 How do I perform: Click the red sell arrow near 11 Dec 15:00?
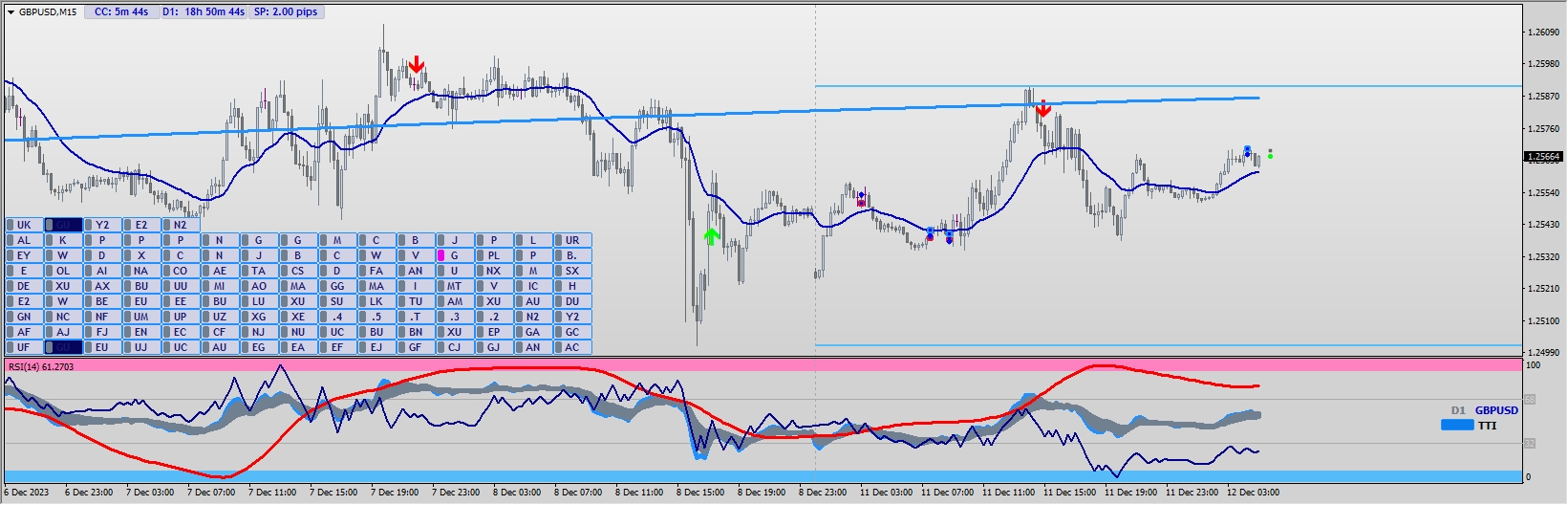(1042, 109)
